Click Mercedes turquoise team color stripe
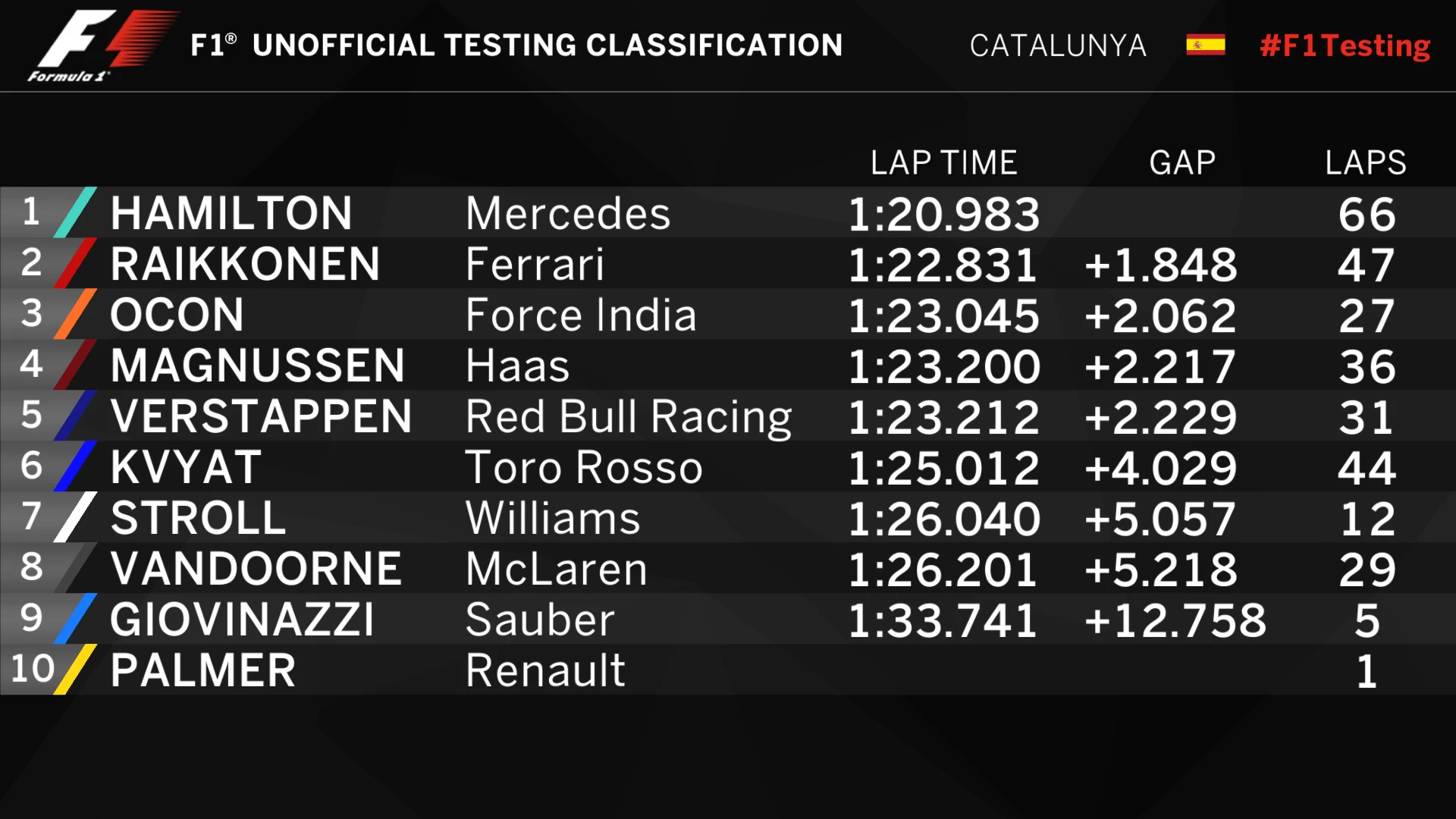 click(76, 212)
